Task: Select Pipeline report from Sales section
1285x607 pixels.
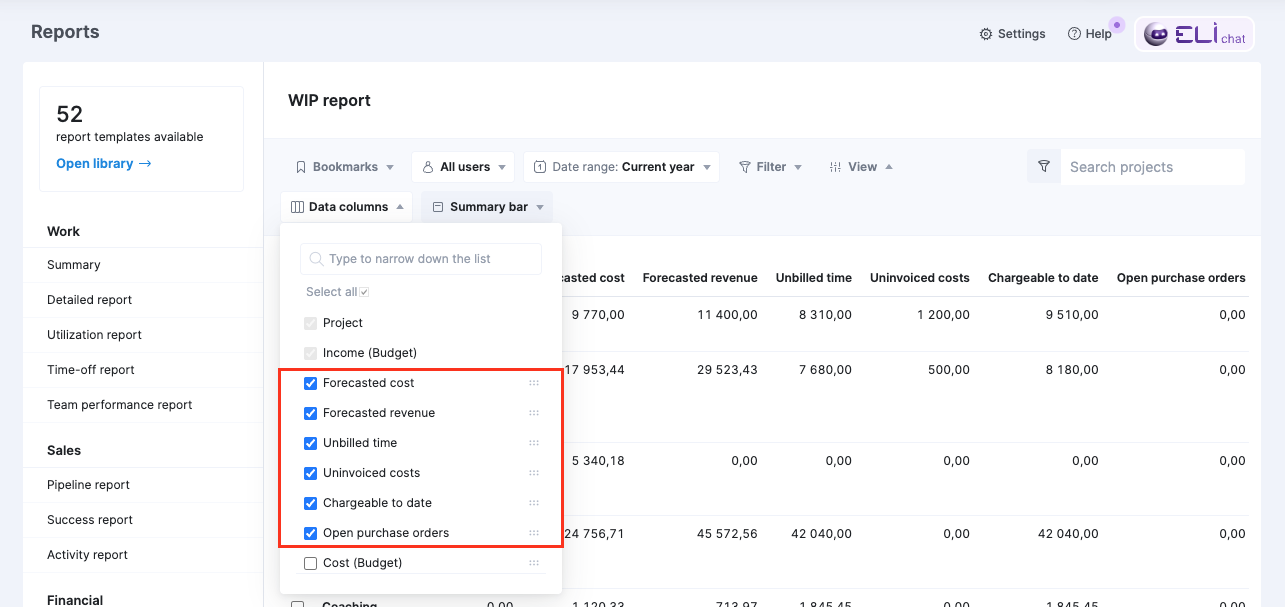Action: (88, 485)
